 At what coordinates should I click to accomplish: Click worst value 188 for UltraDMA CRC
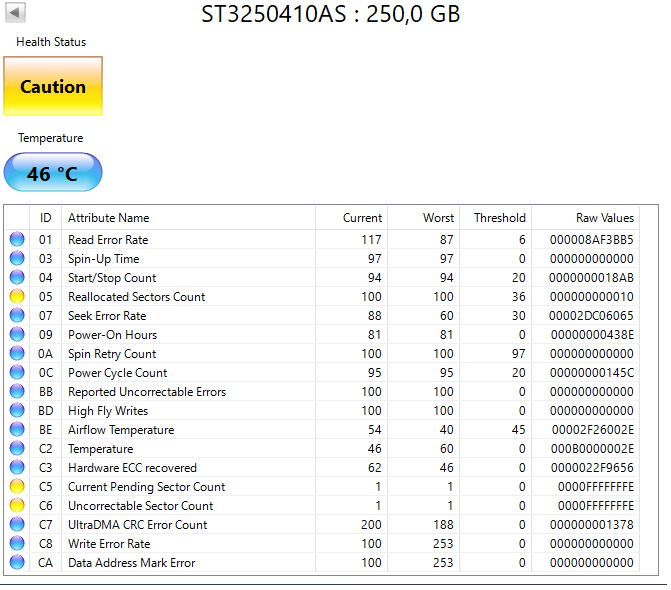(x=443, y=525)
